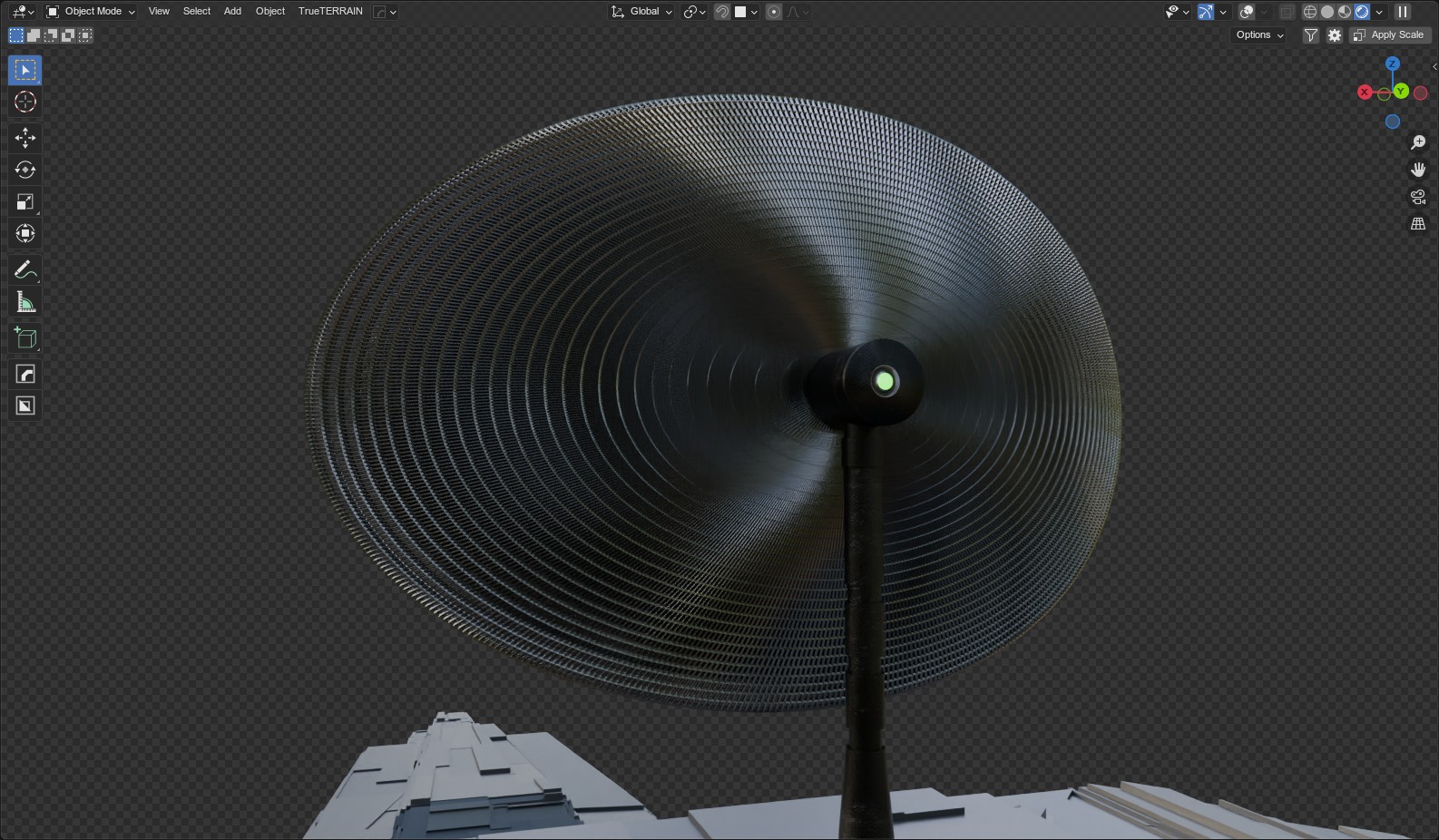Image resolution: width=1439 pixels, height=840 pixels.
Task: Toggle proportional editing in header
Action: [x=774, y=12]
